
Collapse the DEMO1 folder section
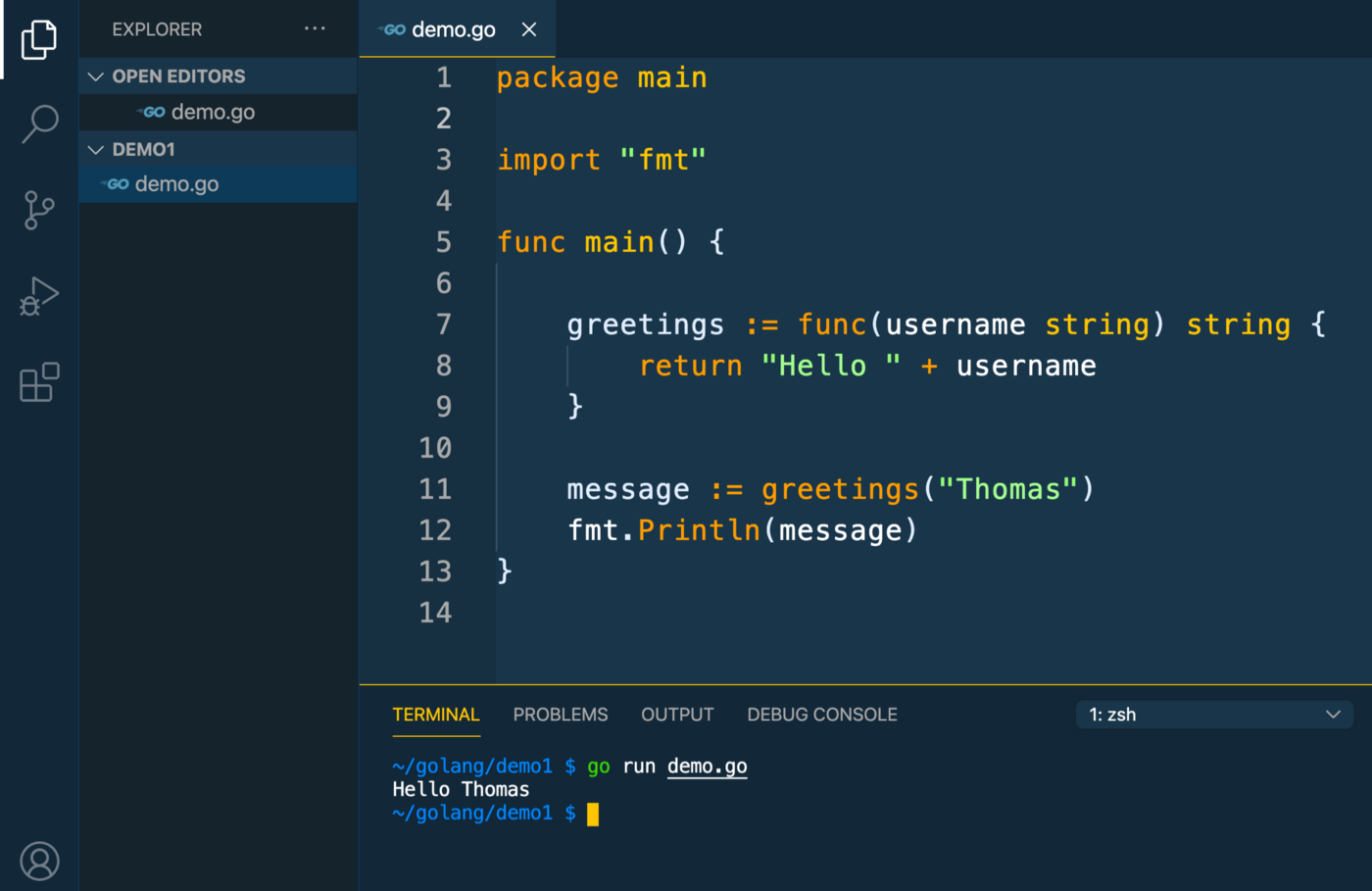click(x=218, y=149)
